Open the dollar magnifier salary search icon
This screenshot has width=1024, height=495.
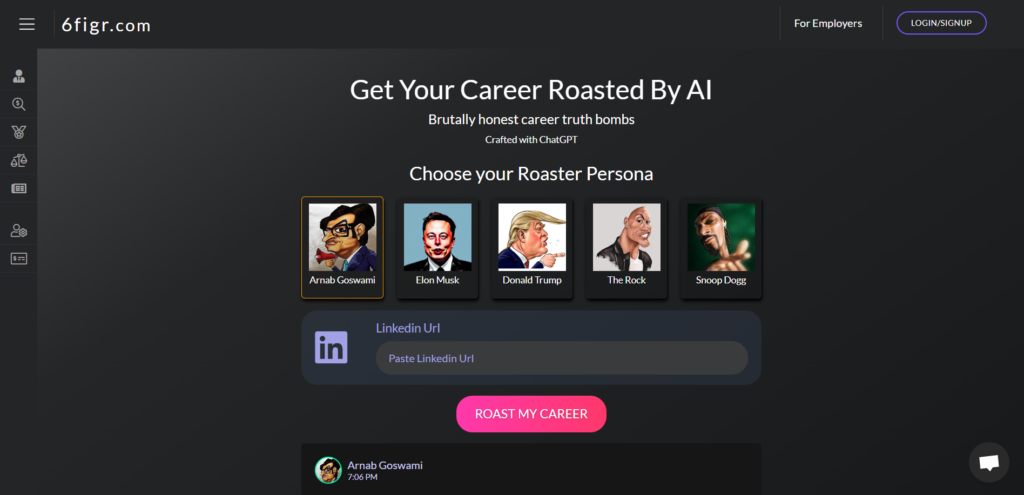[19, 104]
